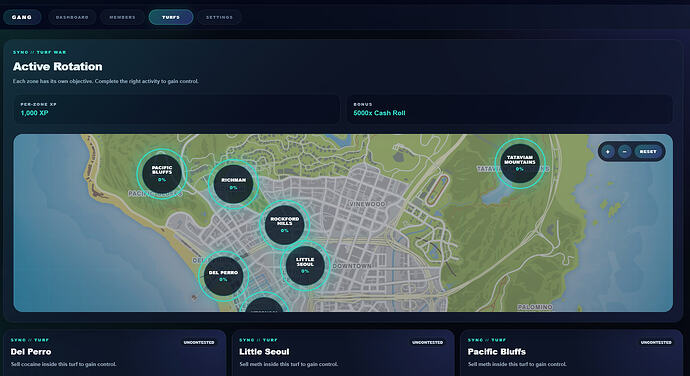This screenshot has height=376, width=690.
Task: Click the 'Each zone has its own objective' subtitle
Action: pos(106,81)
